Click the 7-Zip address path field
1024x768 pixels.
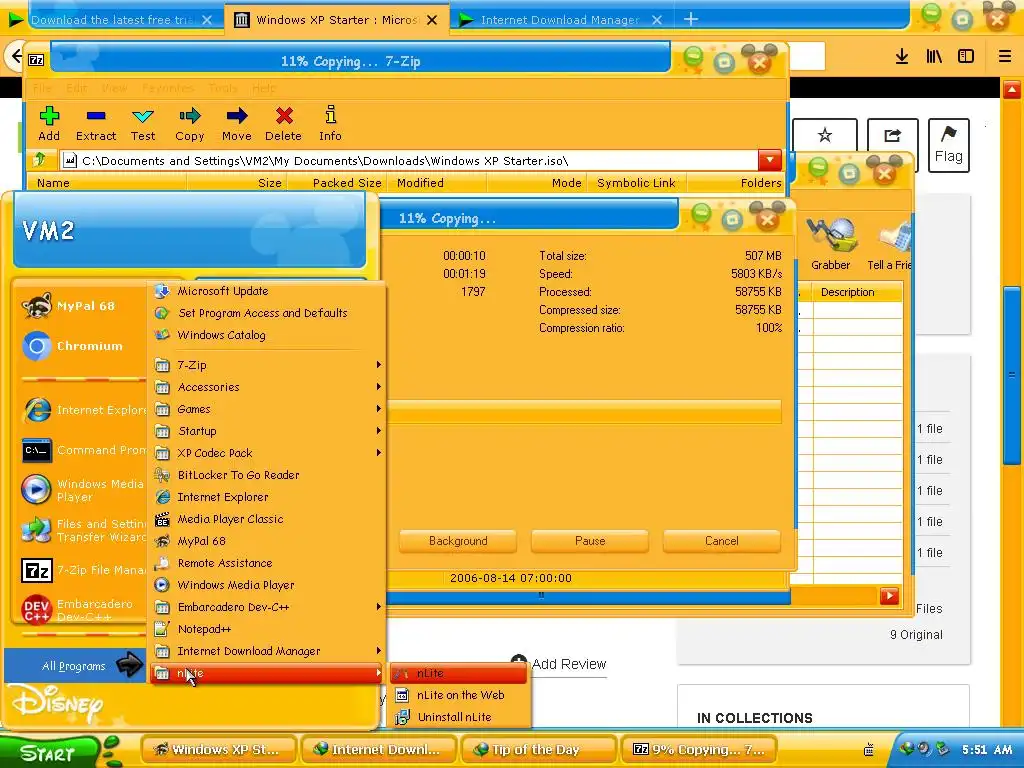point(409,160)
